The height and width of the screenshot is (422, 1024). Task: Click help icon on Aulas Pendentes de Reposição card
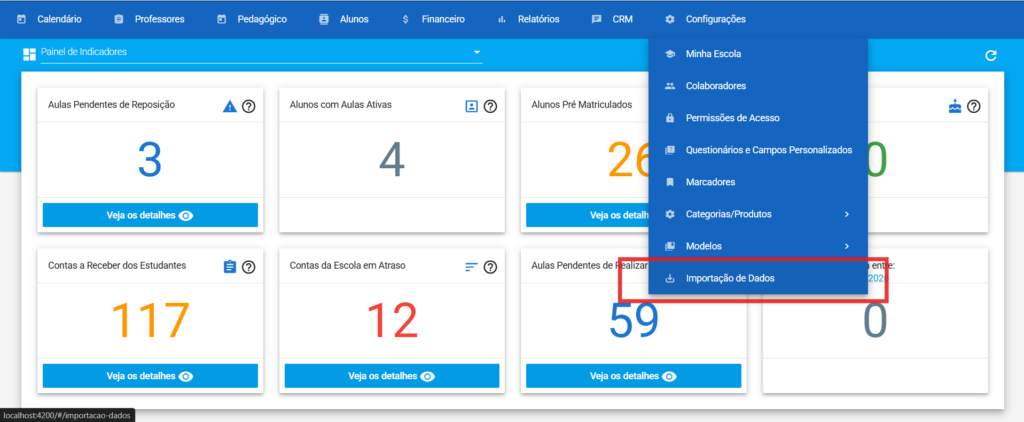249,106
